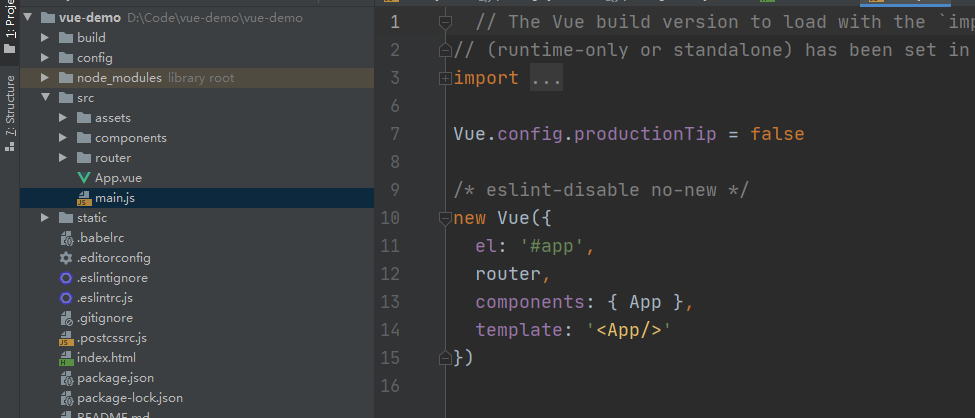This screenshot has width=975, height=418.
Task: Select the main.js file icon
Action: point(84,198)
